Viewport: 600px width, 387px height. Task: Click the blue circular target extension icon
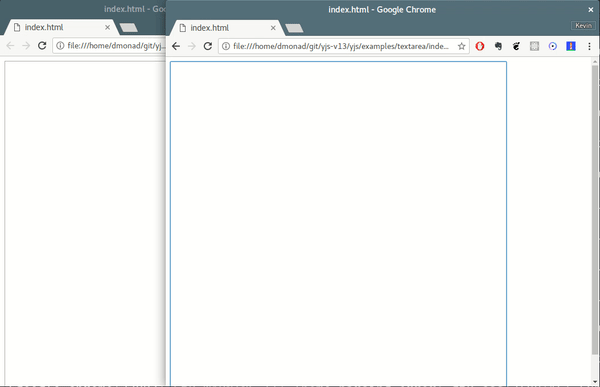click(x=553, y=46)
